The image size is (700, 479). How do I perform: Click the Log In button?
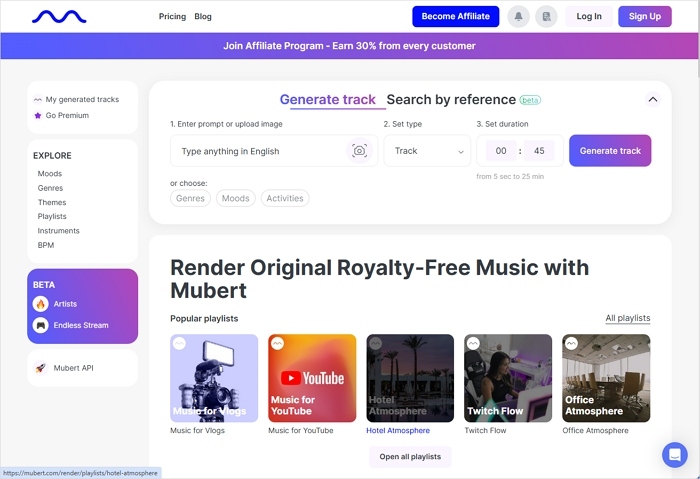coord(589,17)
